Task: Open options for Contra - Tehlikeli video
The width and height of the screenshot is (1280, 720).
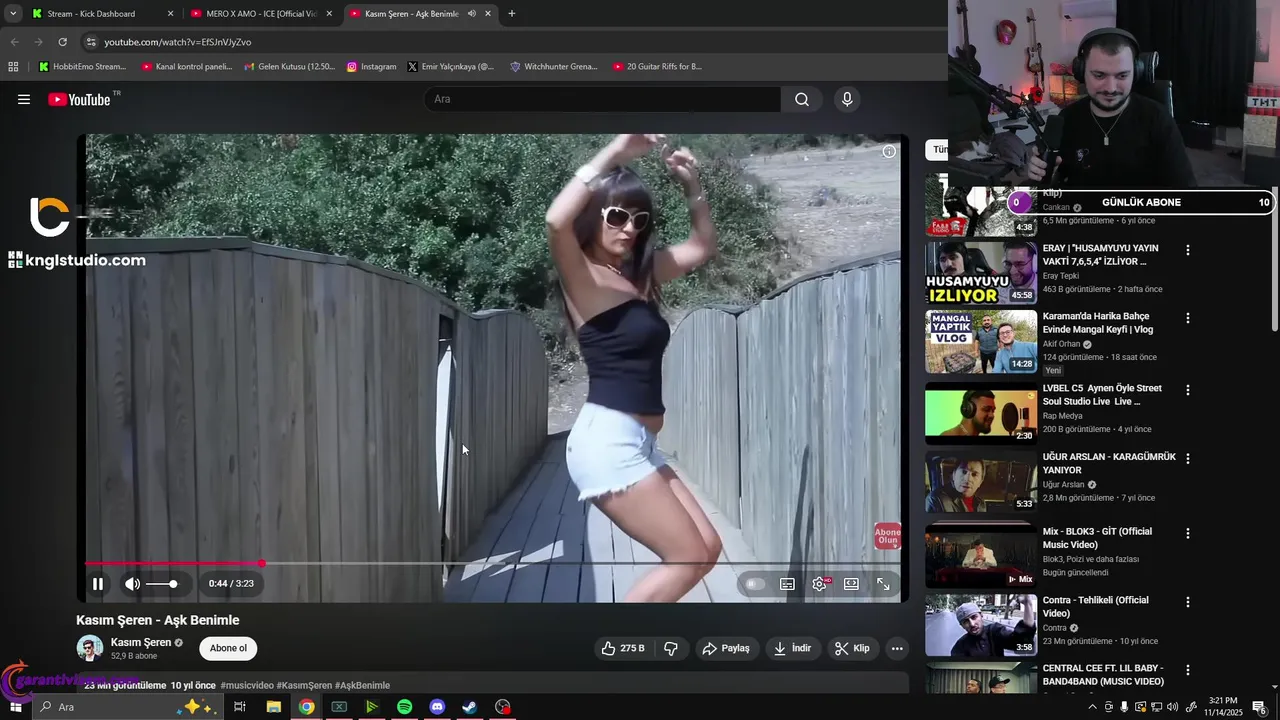Action: [x=1188, y=602]
